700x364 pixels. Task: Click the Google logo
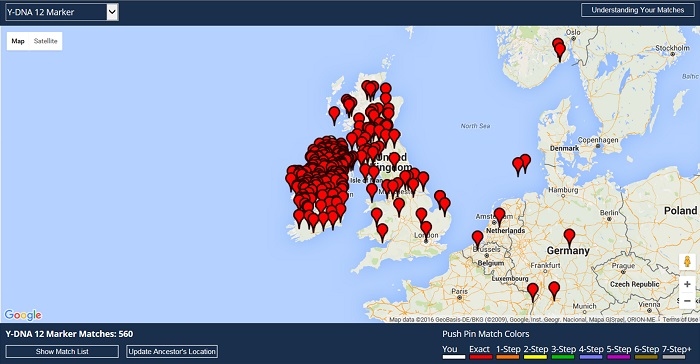click(23, 315)
